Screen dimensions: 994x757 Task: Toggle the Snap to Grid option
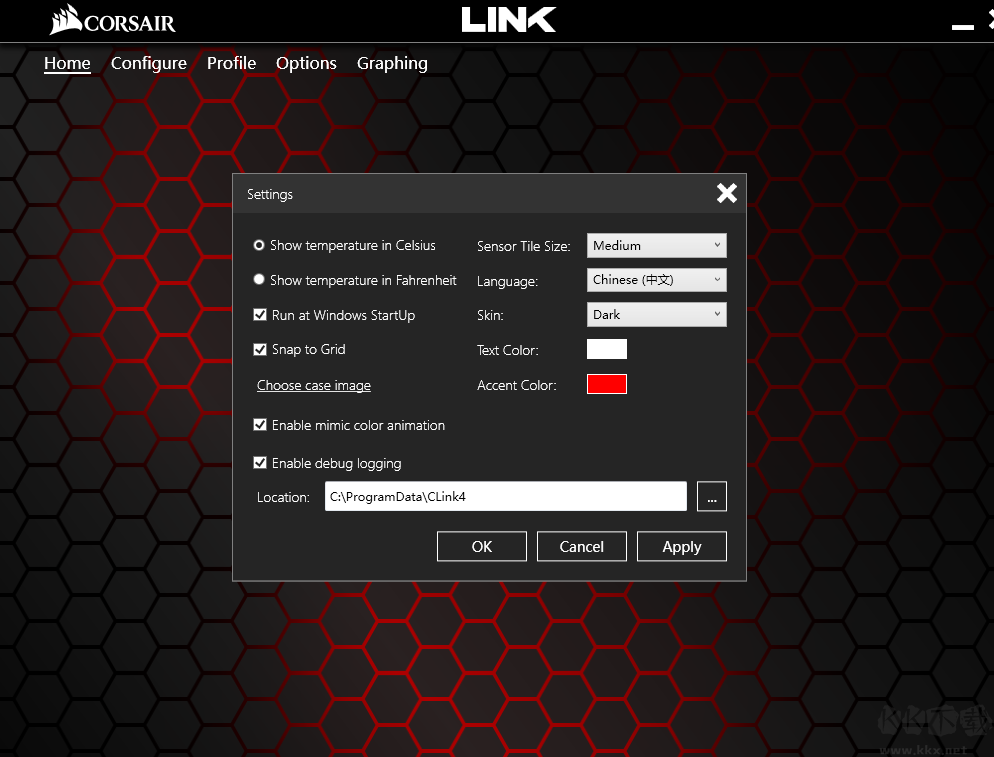260,349
